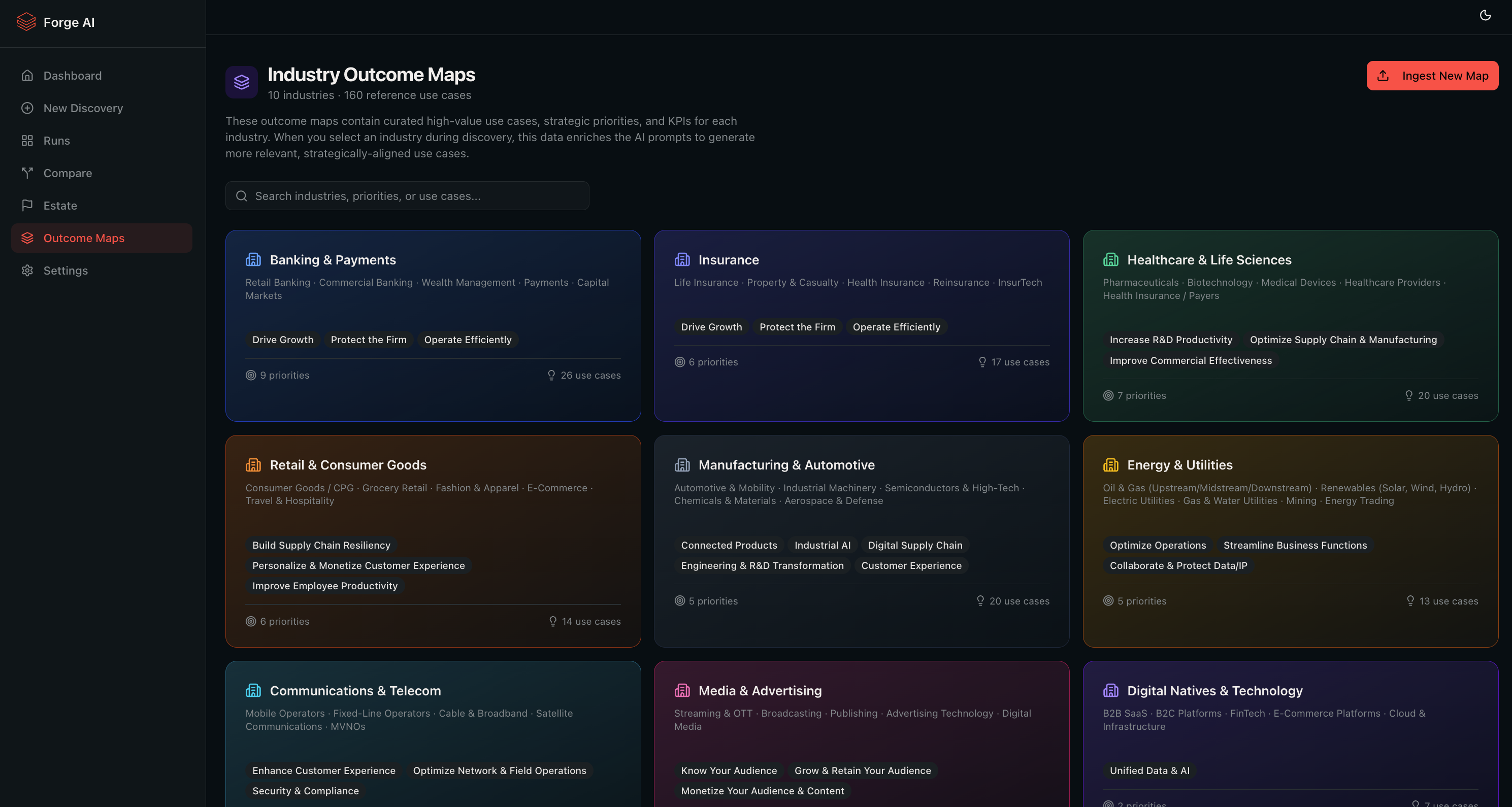The height and width of the screenshot is (807, 1512).
Task: Click the Retail & Consumer Goods icon
Action: [x=253, y=465]
